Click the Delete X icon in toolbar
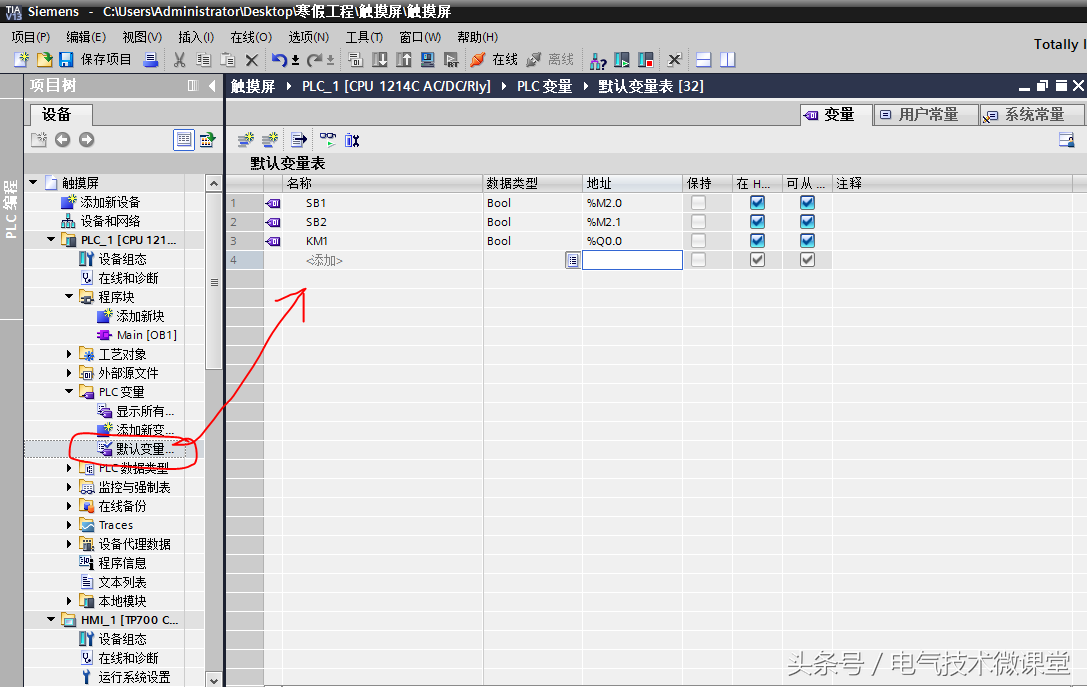 252,60
